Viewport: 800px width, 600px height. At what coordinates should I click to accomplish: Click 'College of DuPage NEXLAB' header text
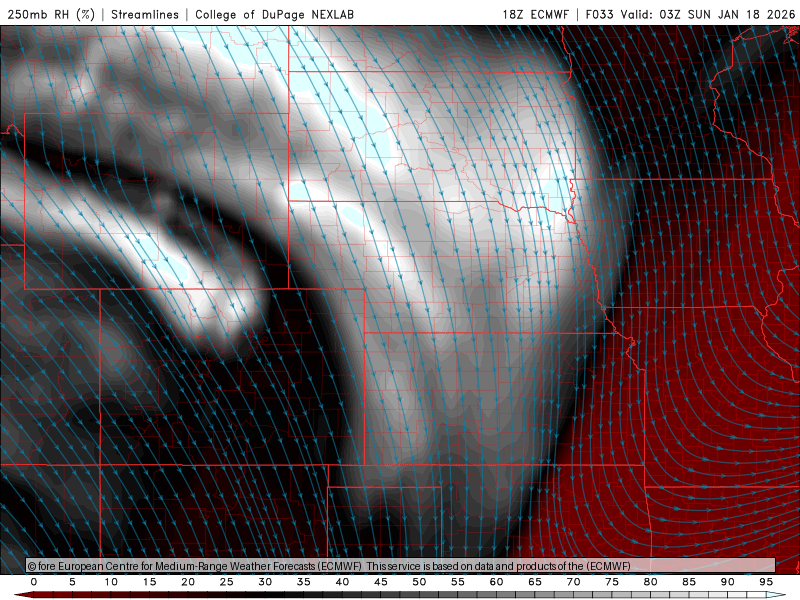(x=274, y=14)
